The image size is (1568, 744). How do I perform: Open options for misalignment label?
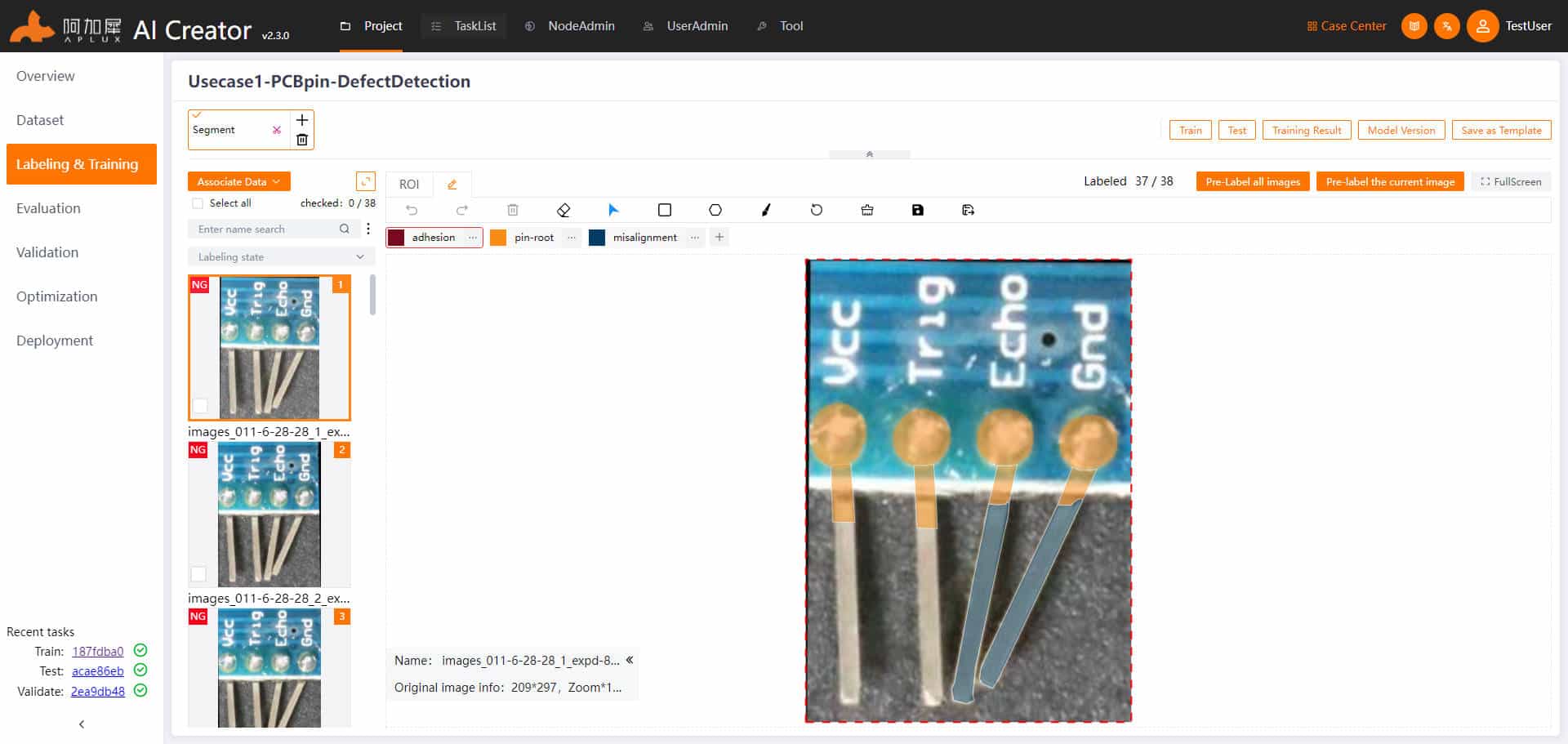695,238
